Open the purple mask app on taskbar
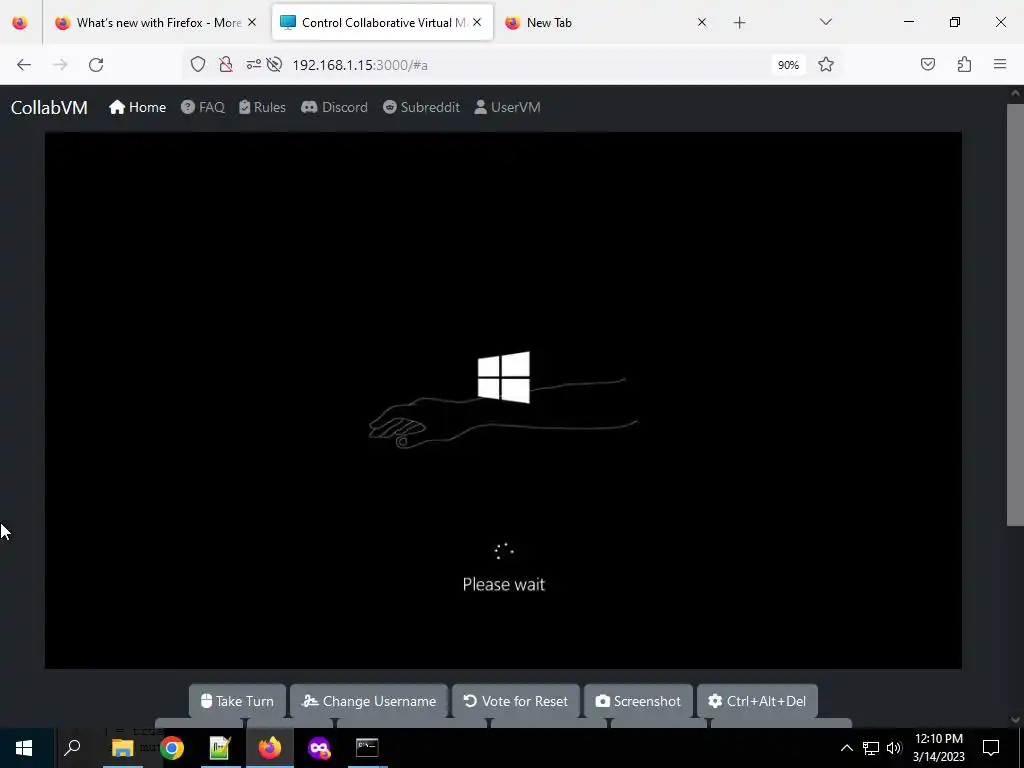 point(319,748)
